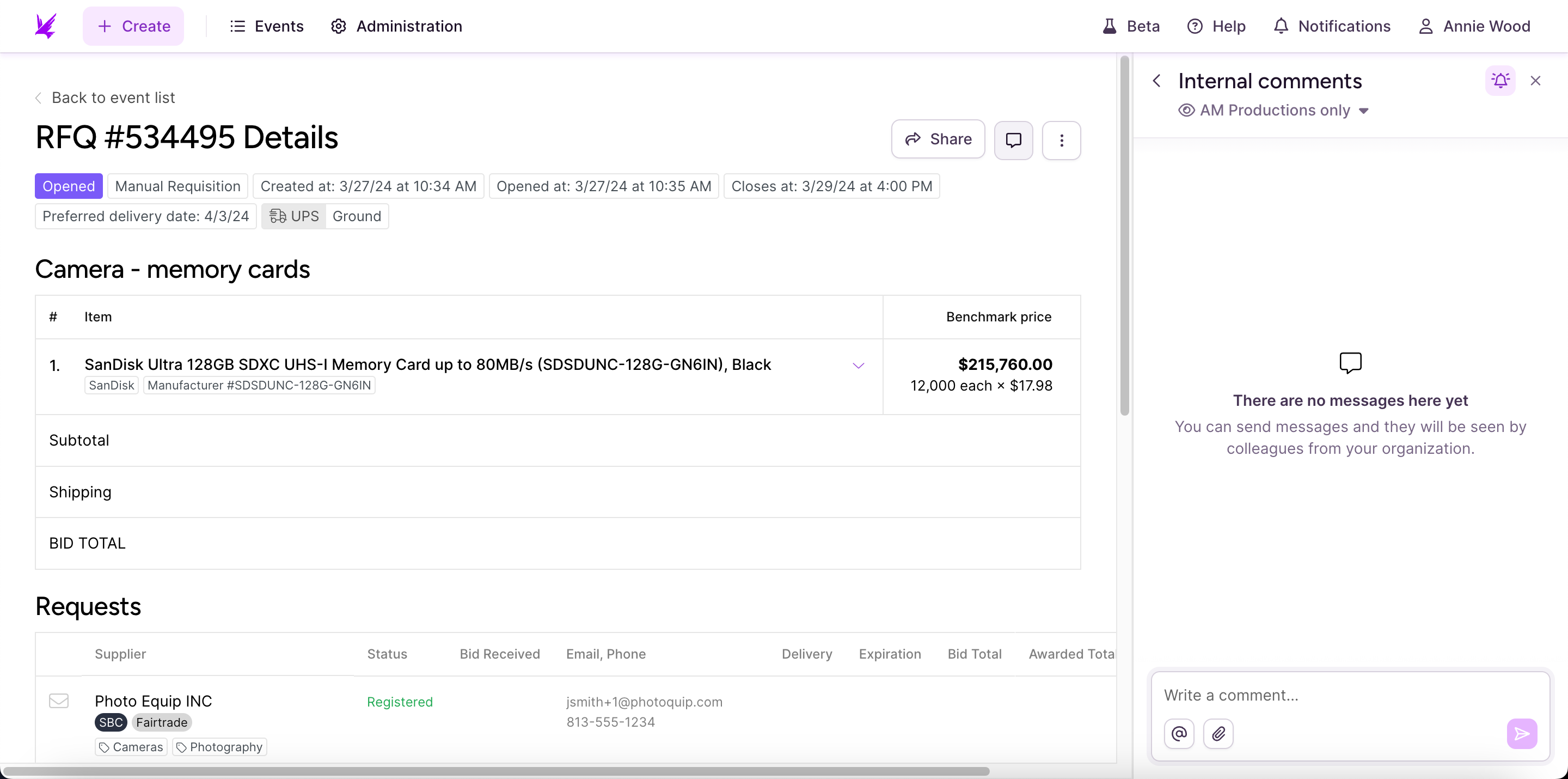
Task: Click Back to event list link
Action: click(105, 98)
